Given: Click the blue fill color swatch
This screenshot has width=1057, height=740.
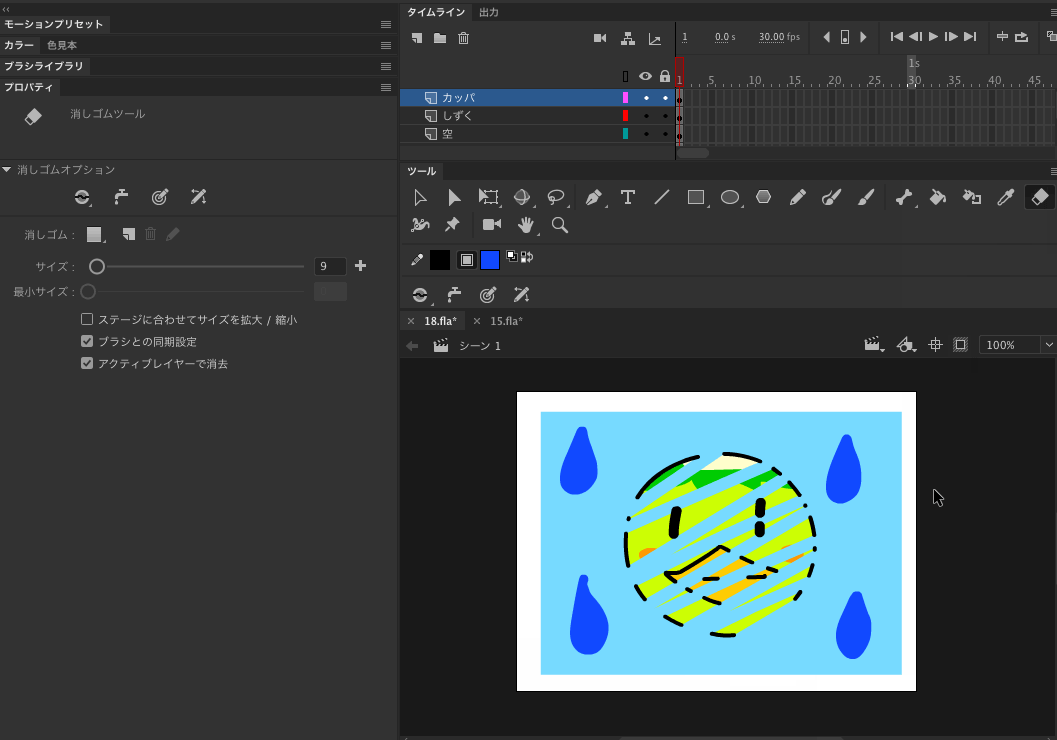Looking at the screenshot, I should (489, 258).
